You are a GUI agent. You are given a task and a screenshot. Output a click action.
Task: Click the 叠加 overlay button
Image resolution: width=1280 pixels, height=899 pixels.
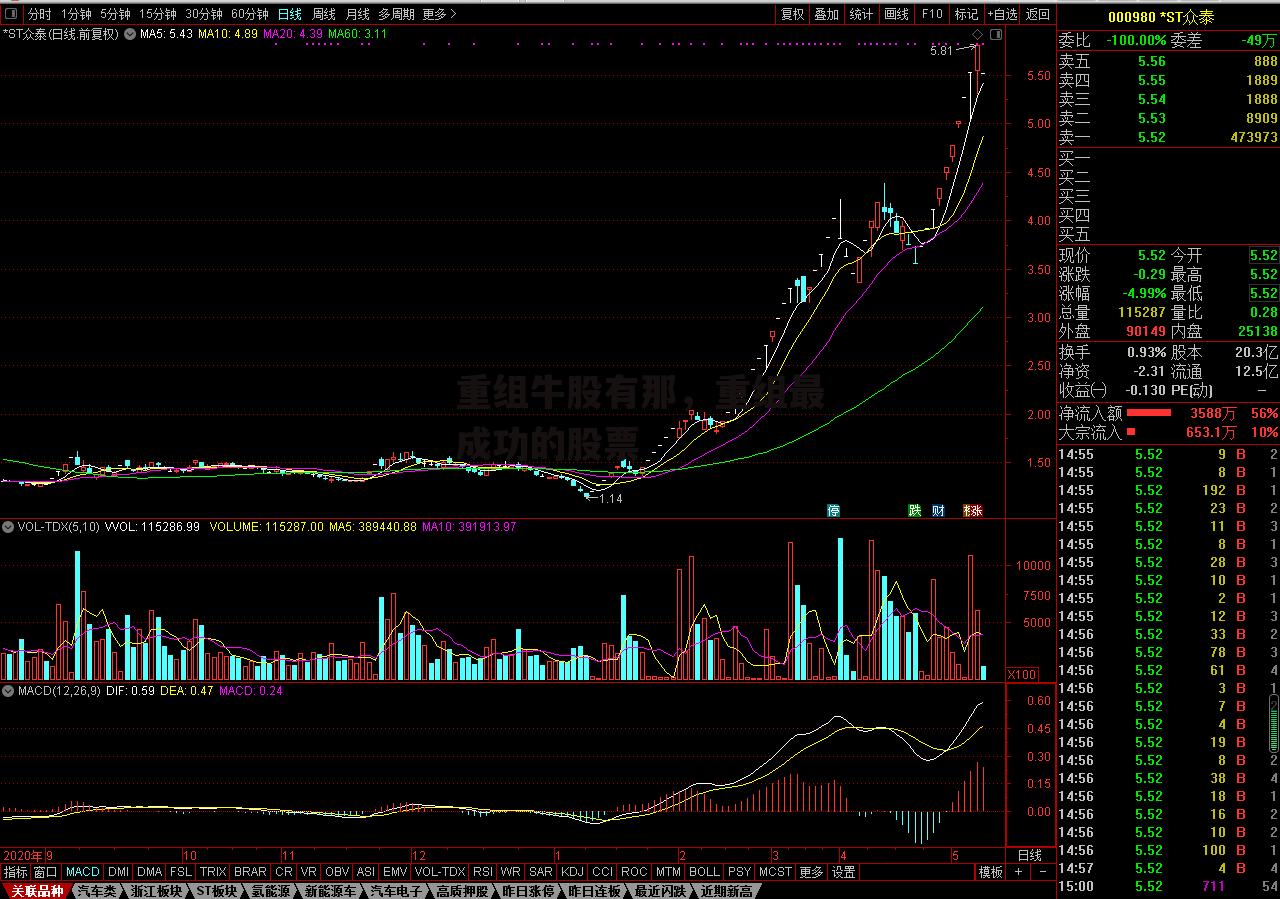(826, 14)
